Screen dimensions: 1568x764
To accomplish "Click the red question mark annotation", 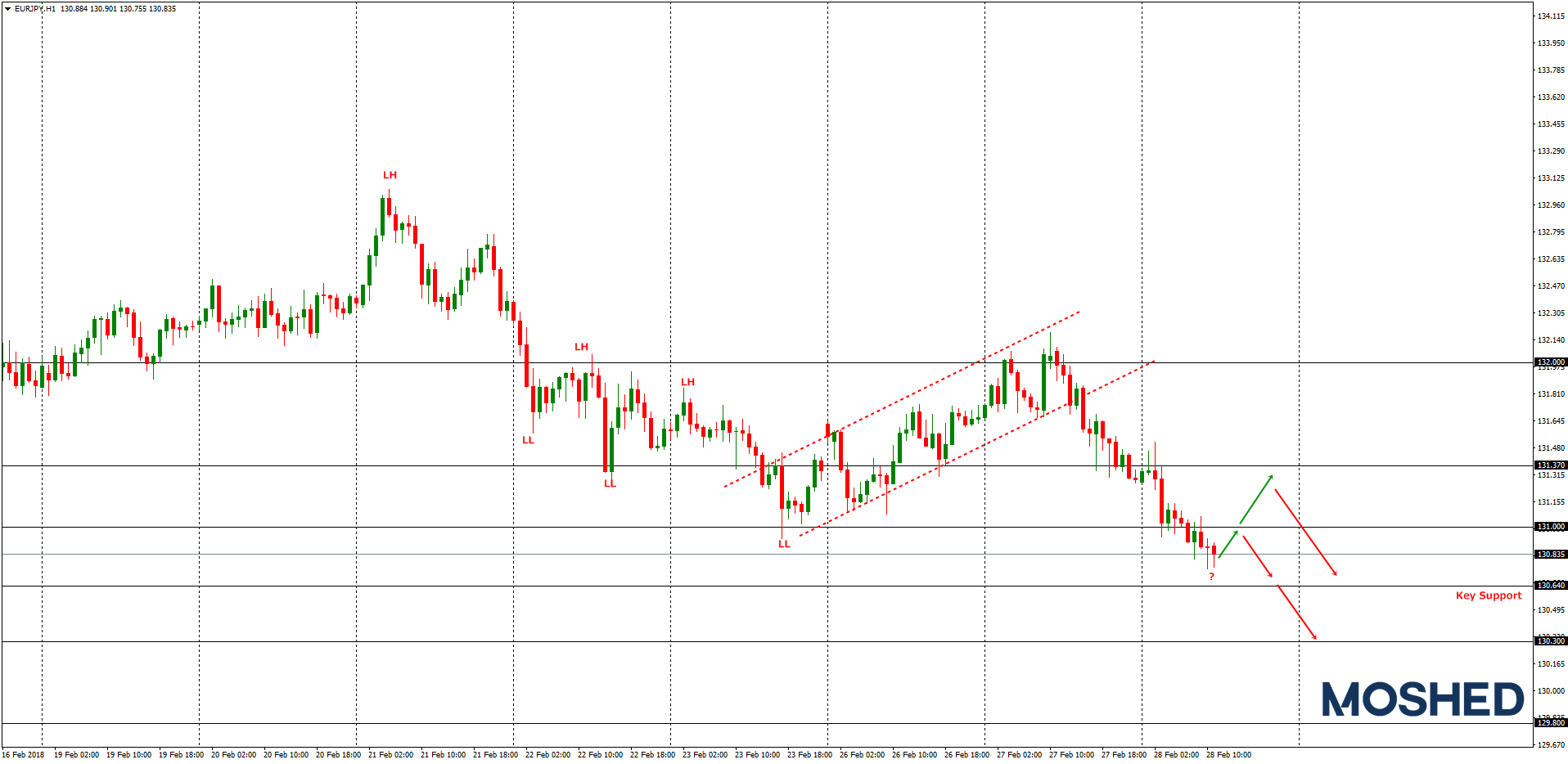I will (1212, 577).
